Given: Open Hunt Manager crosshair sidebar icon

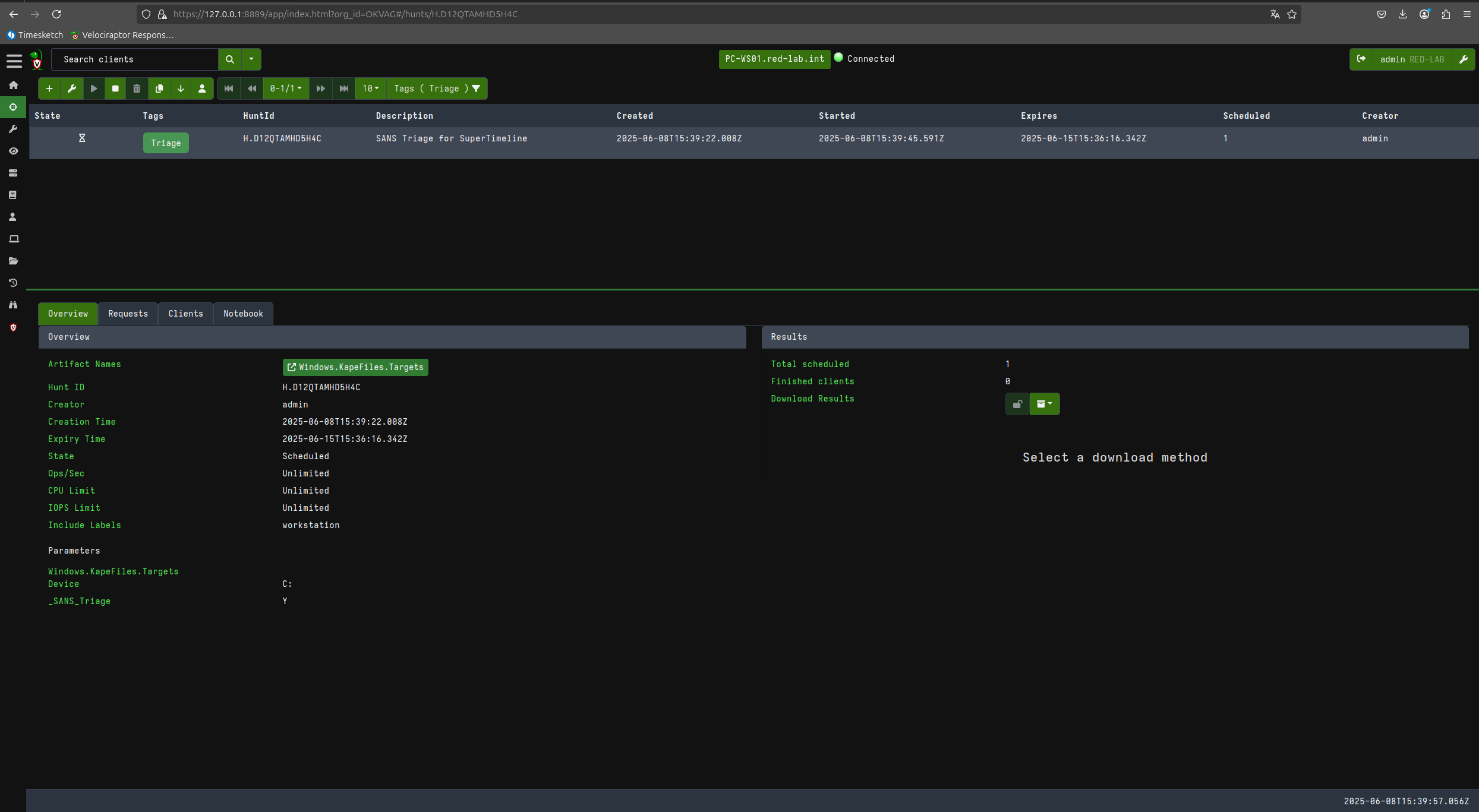Looking at the screenshot, I should (13, 107).
